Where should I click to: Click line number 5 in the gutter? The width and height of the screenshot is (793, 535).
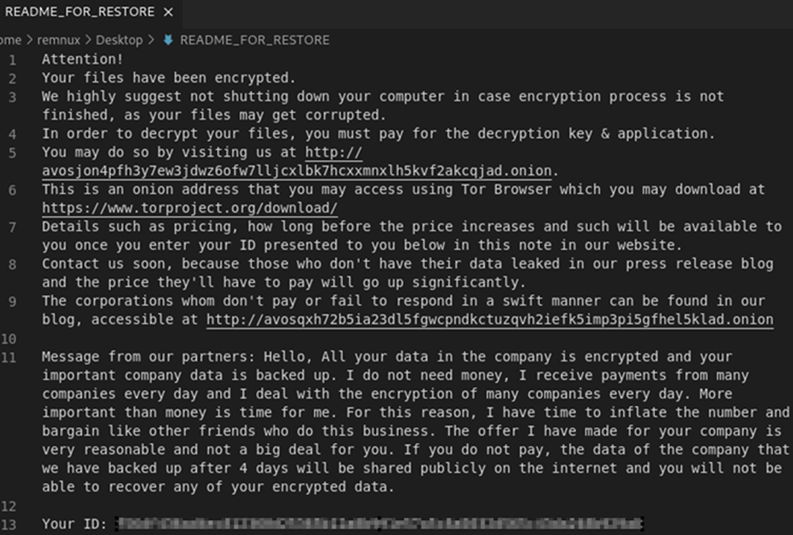pos(13,152)
